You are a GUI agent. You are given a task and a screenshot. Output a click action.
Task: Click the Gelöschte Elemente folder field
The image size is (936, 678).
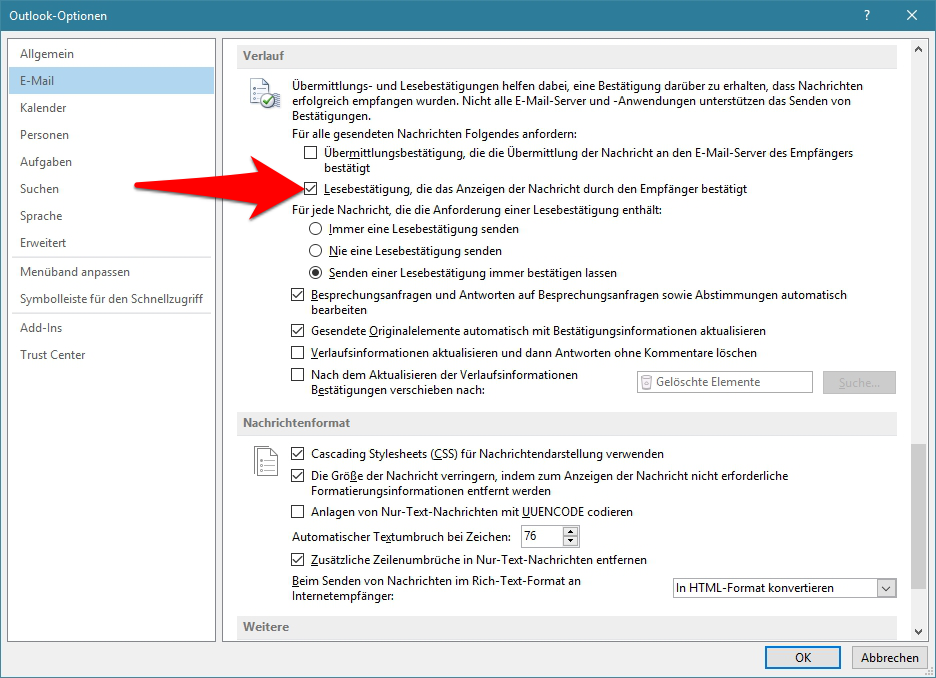pyautogui.click(x=725, y=382)
